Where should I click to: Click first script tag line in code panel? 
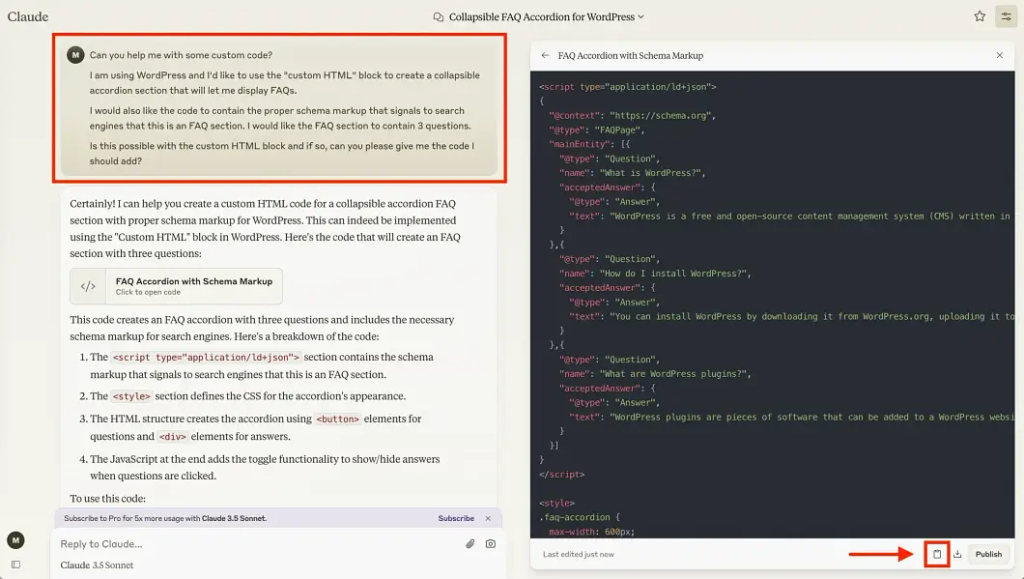point(628,87)
